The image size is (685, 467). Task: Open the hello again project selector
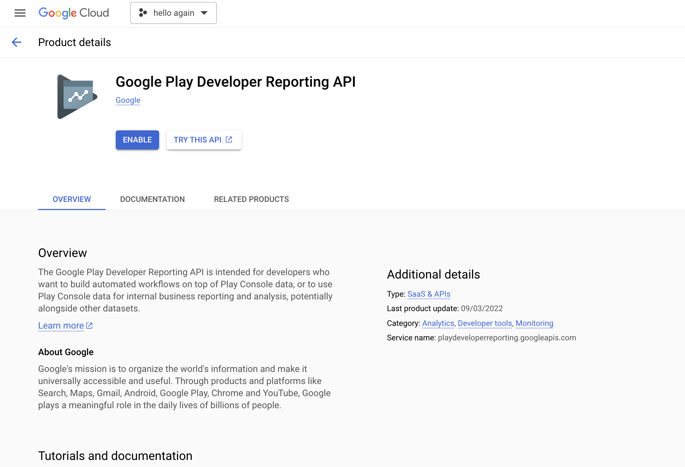point(173,13)
